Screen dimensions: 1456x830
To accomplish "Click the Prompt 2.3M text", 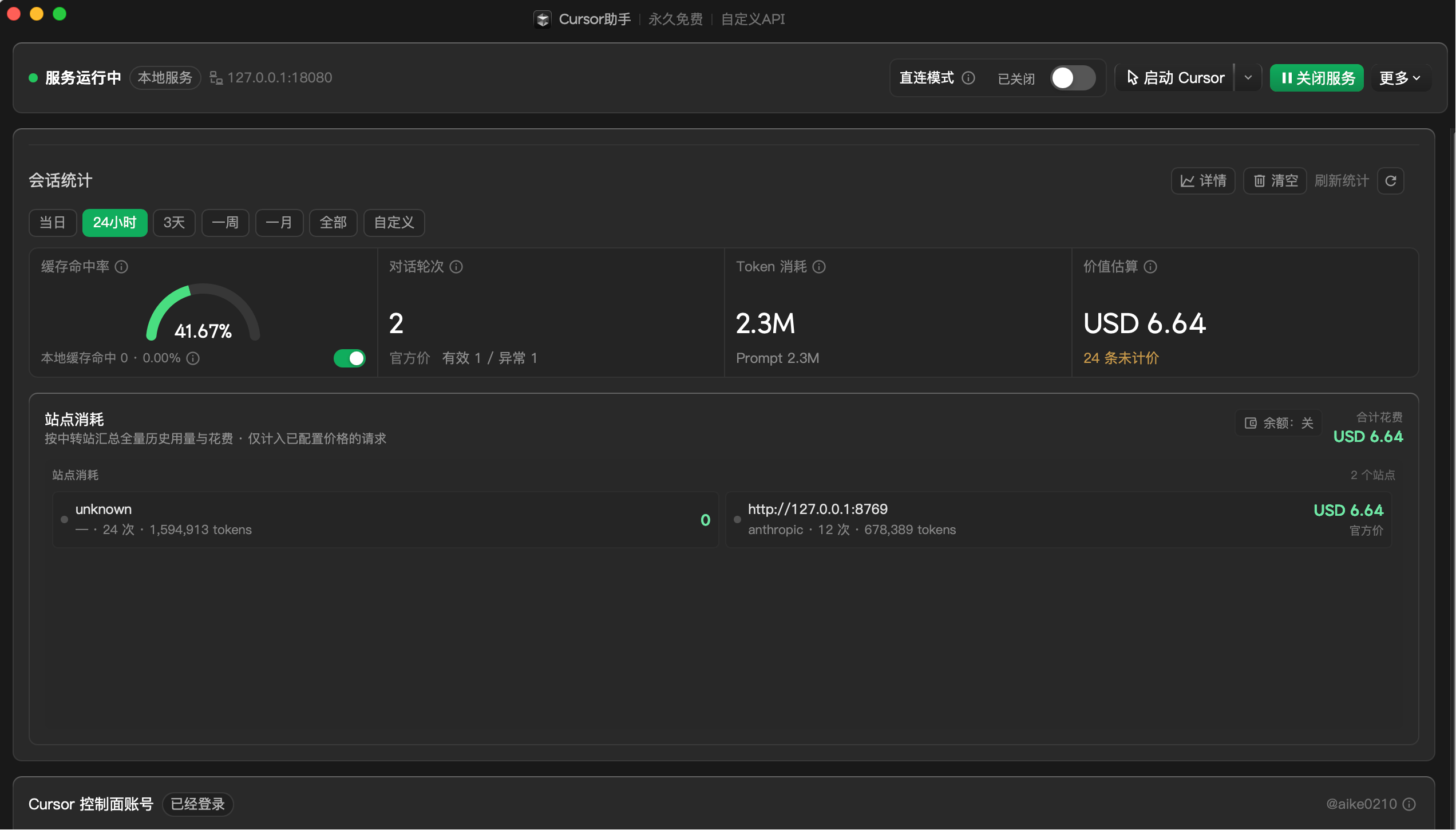I will [x=777, y=358].
